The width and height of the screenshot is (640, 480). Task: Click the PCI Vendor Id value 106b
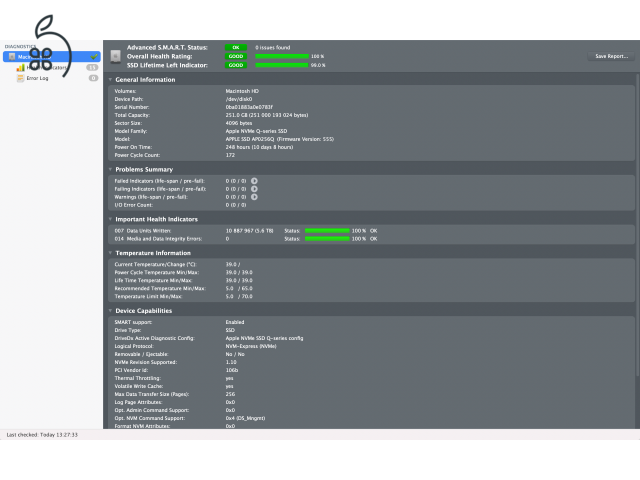pyautogui.click(x=232, y=370)
